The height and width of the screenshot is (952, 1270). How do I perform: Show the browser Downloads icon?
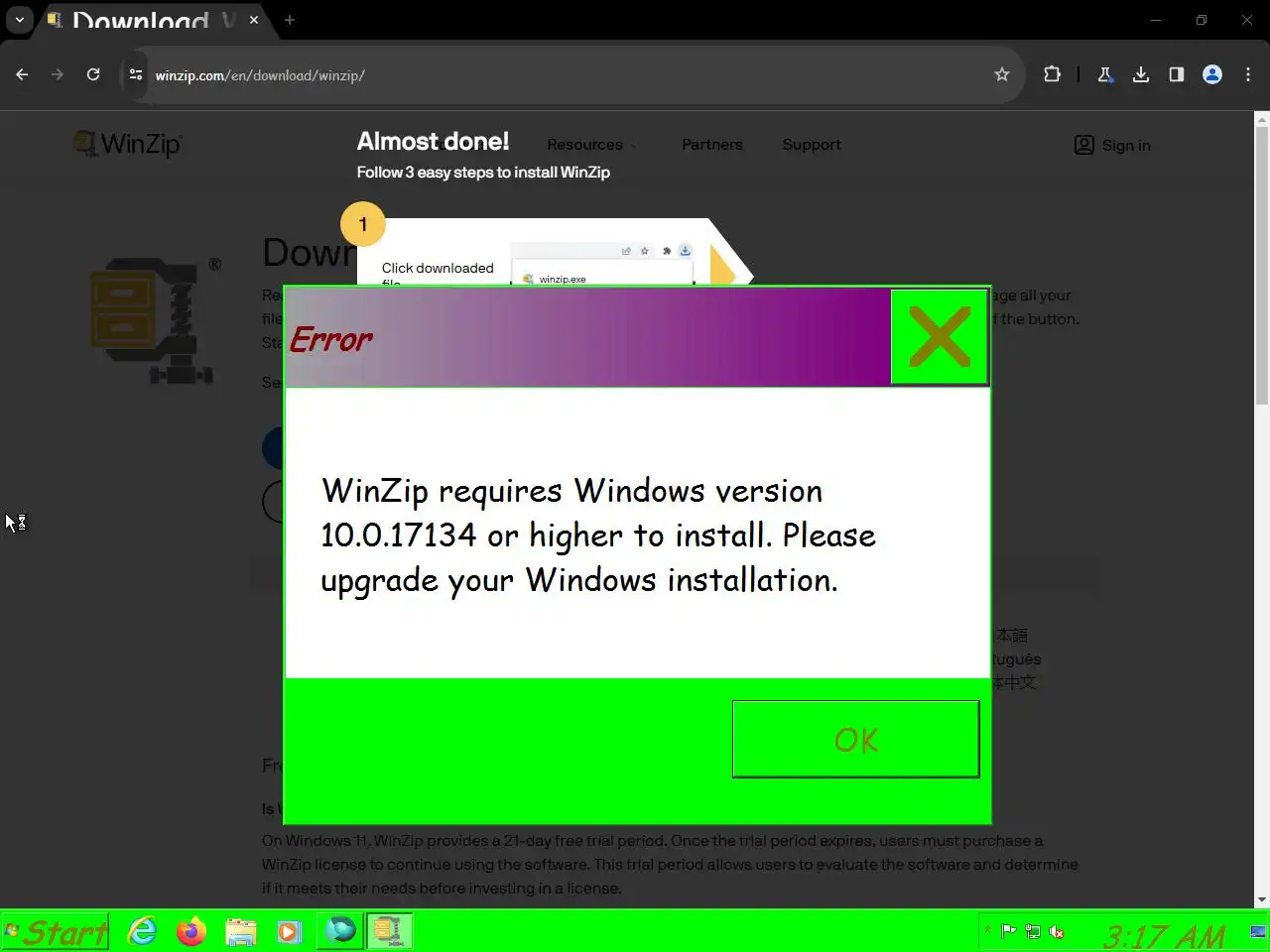pyautogui.click(x=1141, y=74)
